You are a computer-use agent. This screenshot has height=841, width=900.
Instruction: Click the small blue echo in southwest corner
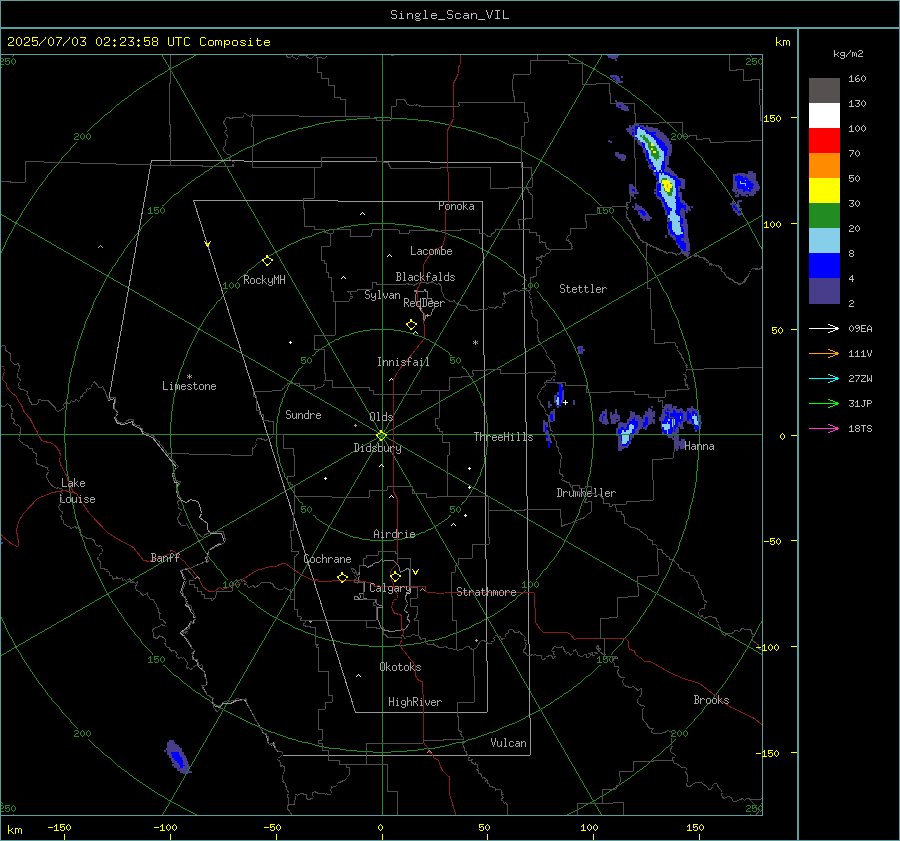pyautogui.click(x=177, y=757)
